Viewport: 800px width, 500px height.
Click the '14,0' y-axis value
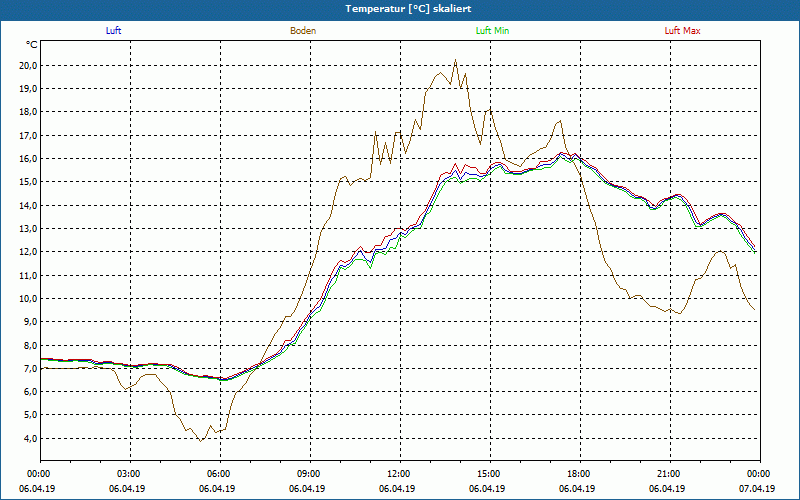click(28, 205)
